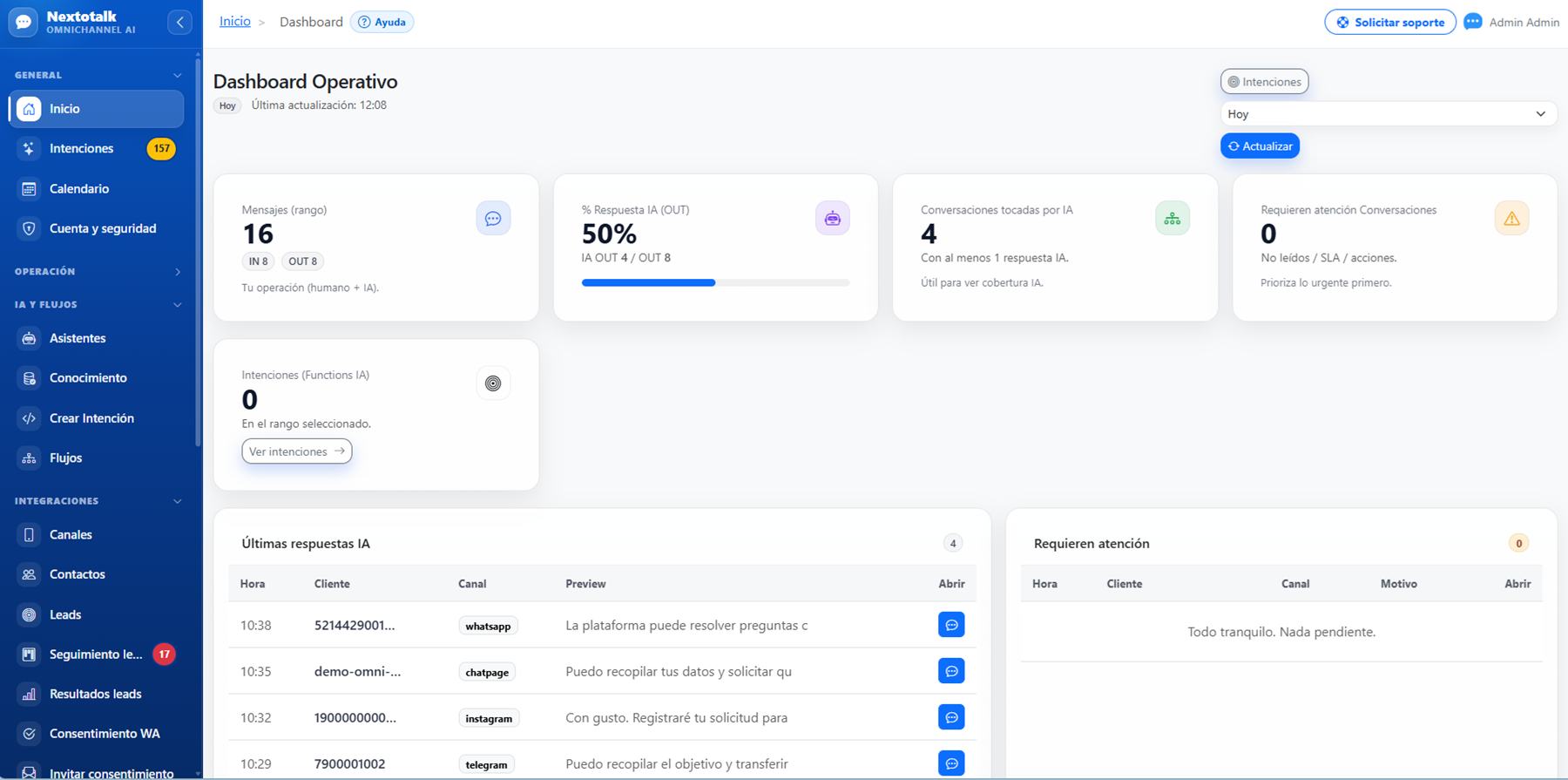Open chat for the instagram row
This screenshot has width=1568, height=780.
[x=951, y=717]
